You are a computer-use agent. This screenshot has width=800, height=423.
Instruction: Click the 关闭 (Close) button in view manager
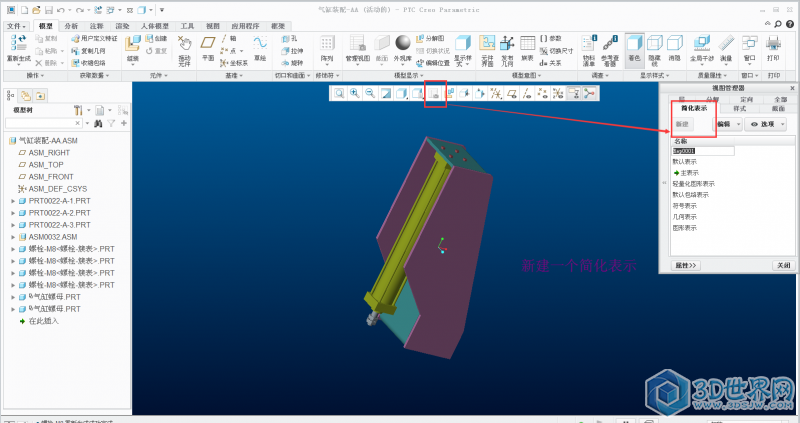(x=783, y=265)
